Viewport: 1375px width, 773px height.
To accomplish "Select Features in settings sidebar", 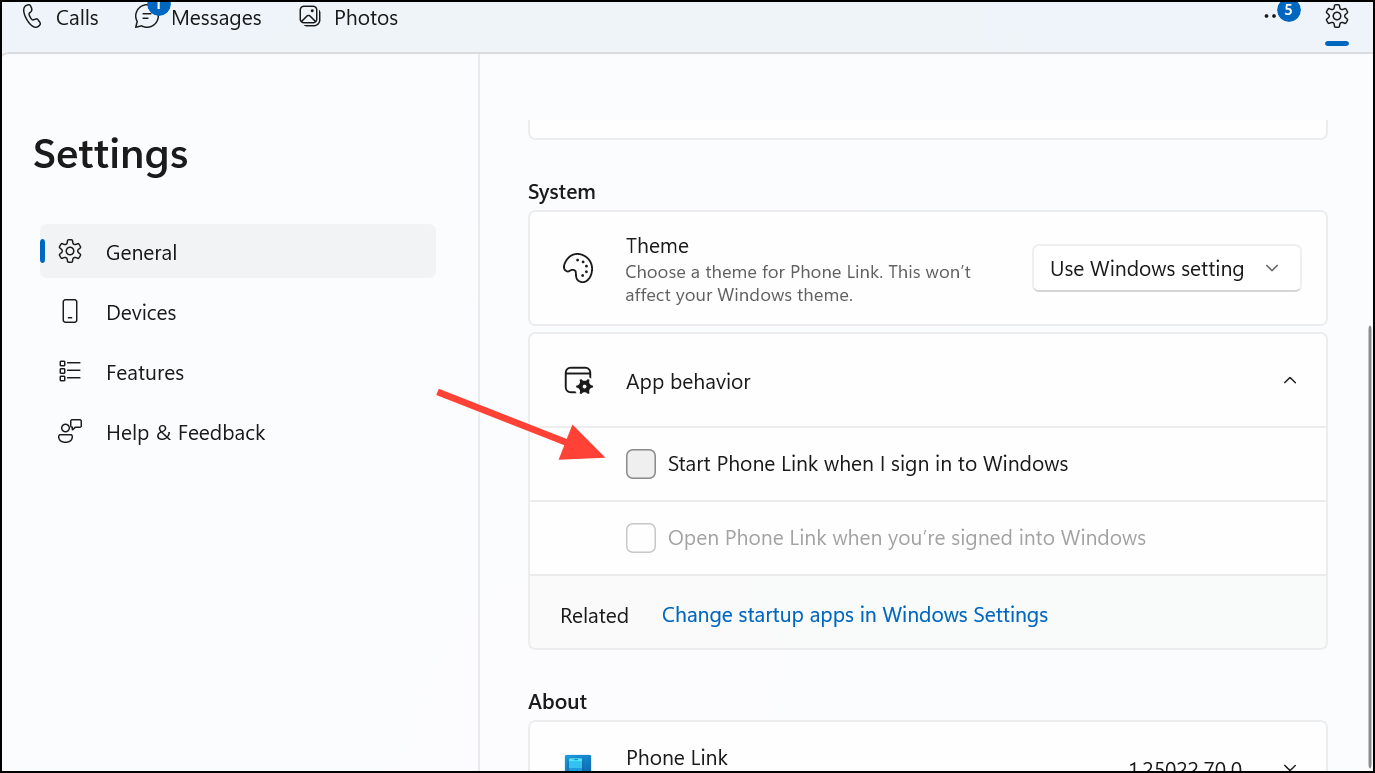I will (x=238, y=372).
